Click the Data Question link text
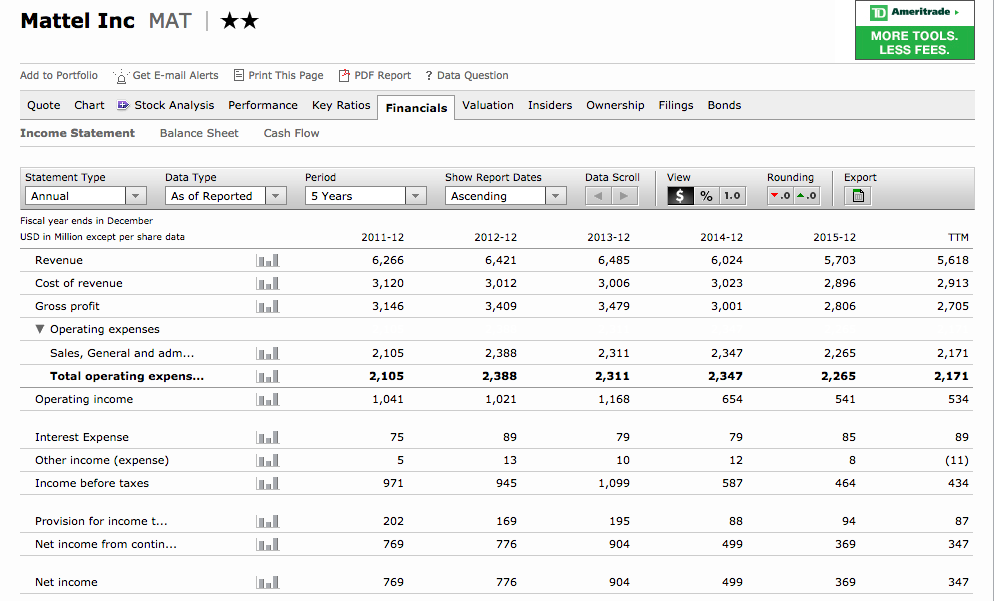Screen dimensions: 994x601 click(473, 75)
